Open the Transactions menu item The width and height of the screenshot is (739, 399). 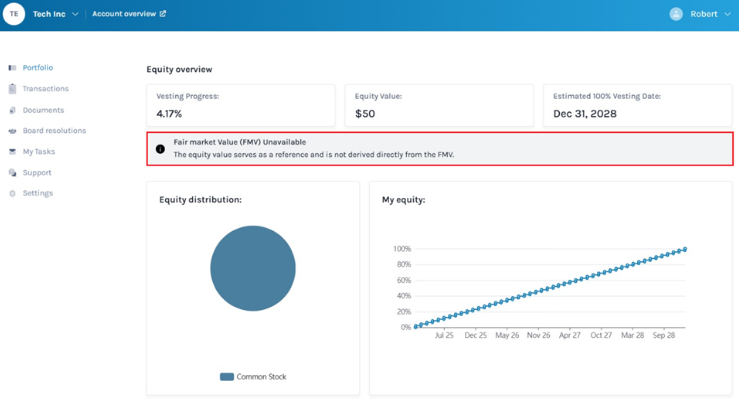click(46, 89)
